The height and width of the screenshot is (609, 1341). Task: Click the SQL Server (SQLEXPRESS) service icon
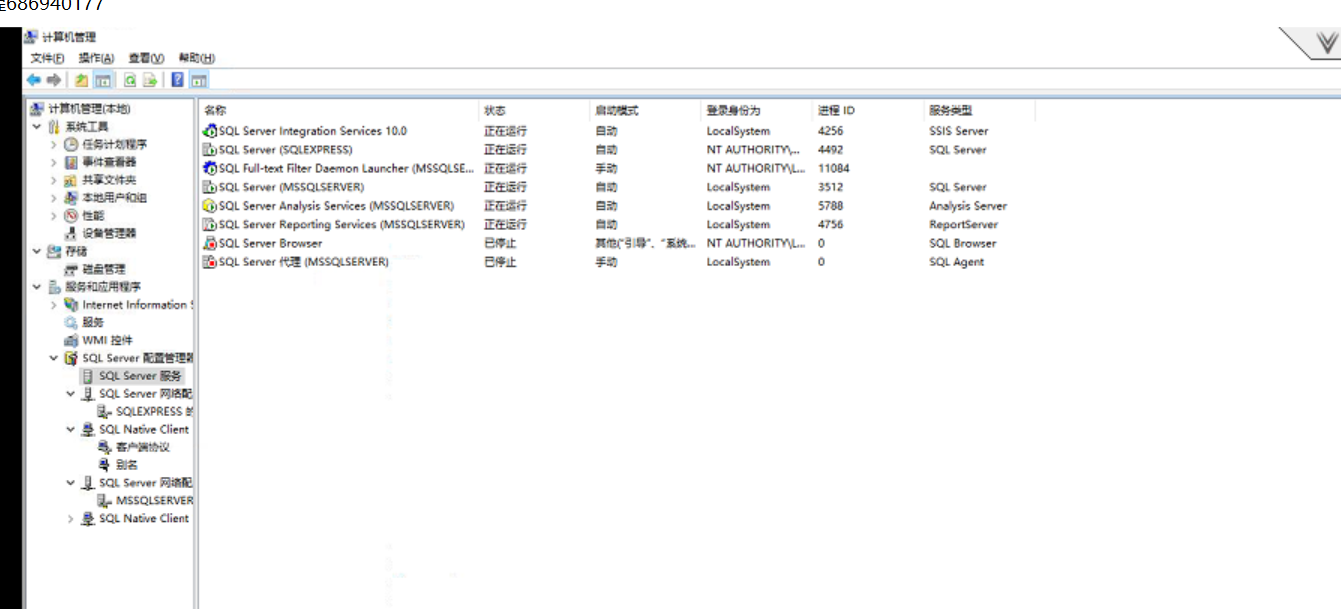click(209, 150)
